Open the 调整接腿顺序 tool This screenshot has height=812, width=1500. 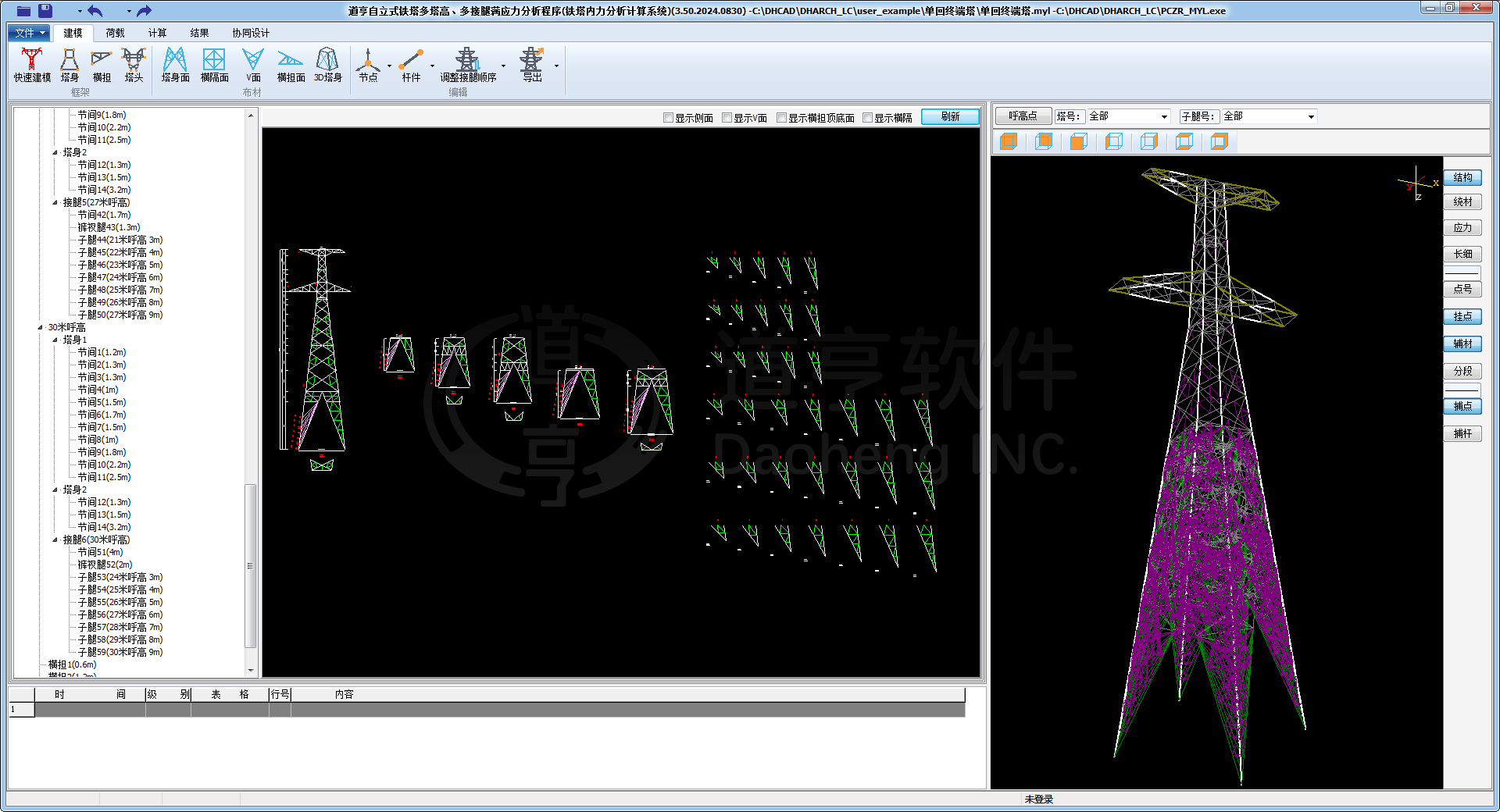[467, 65]
